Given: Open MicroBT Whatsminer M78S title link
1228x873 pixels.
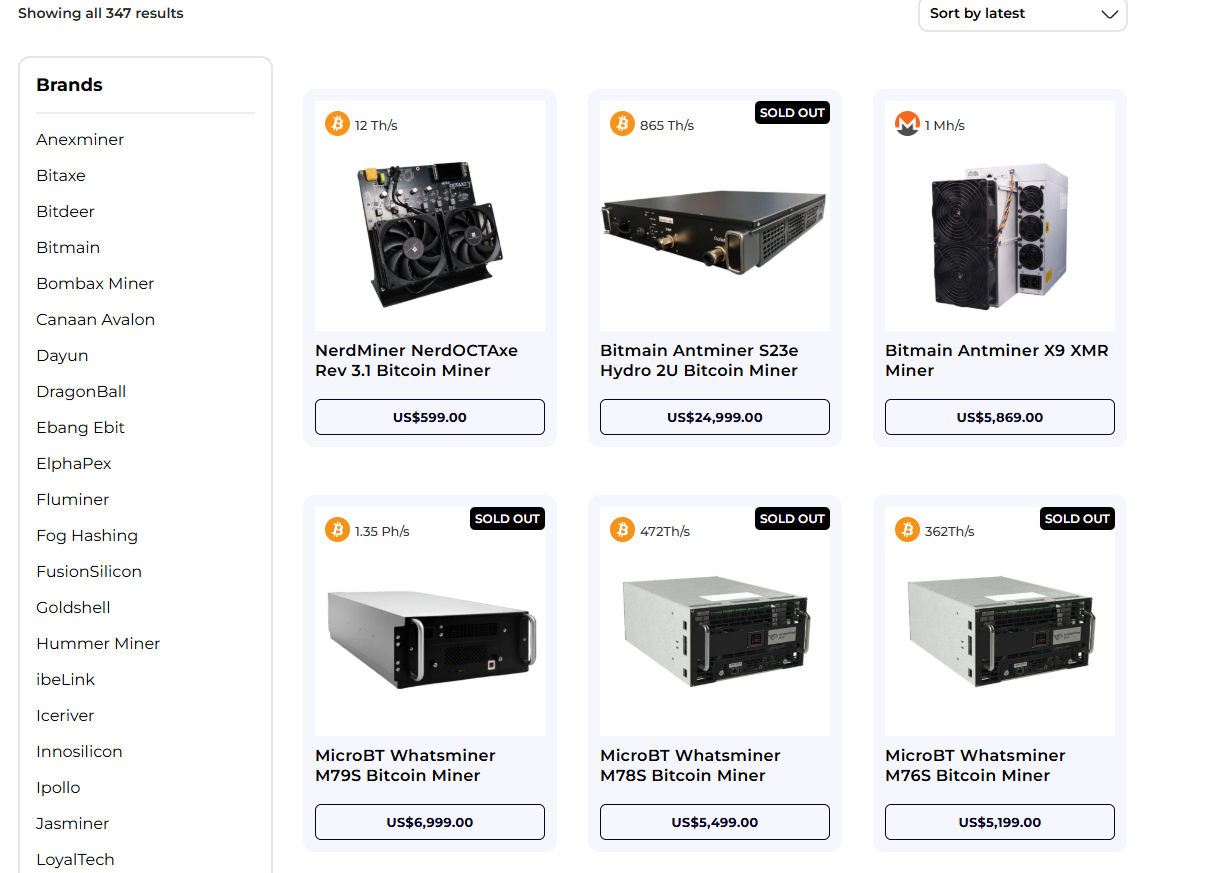Looking at the screenshot, I should click(690, 765).
